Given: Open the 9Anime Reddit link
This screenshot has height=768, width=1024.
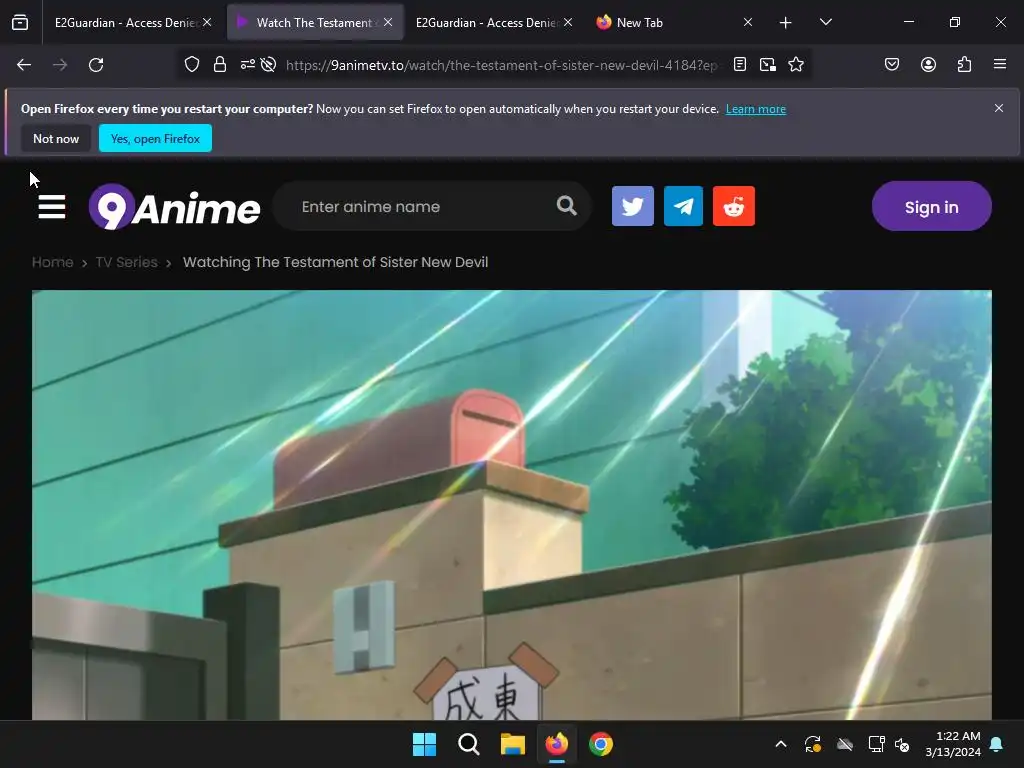Looking at the screenshot, I should [x=734, y=206].
